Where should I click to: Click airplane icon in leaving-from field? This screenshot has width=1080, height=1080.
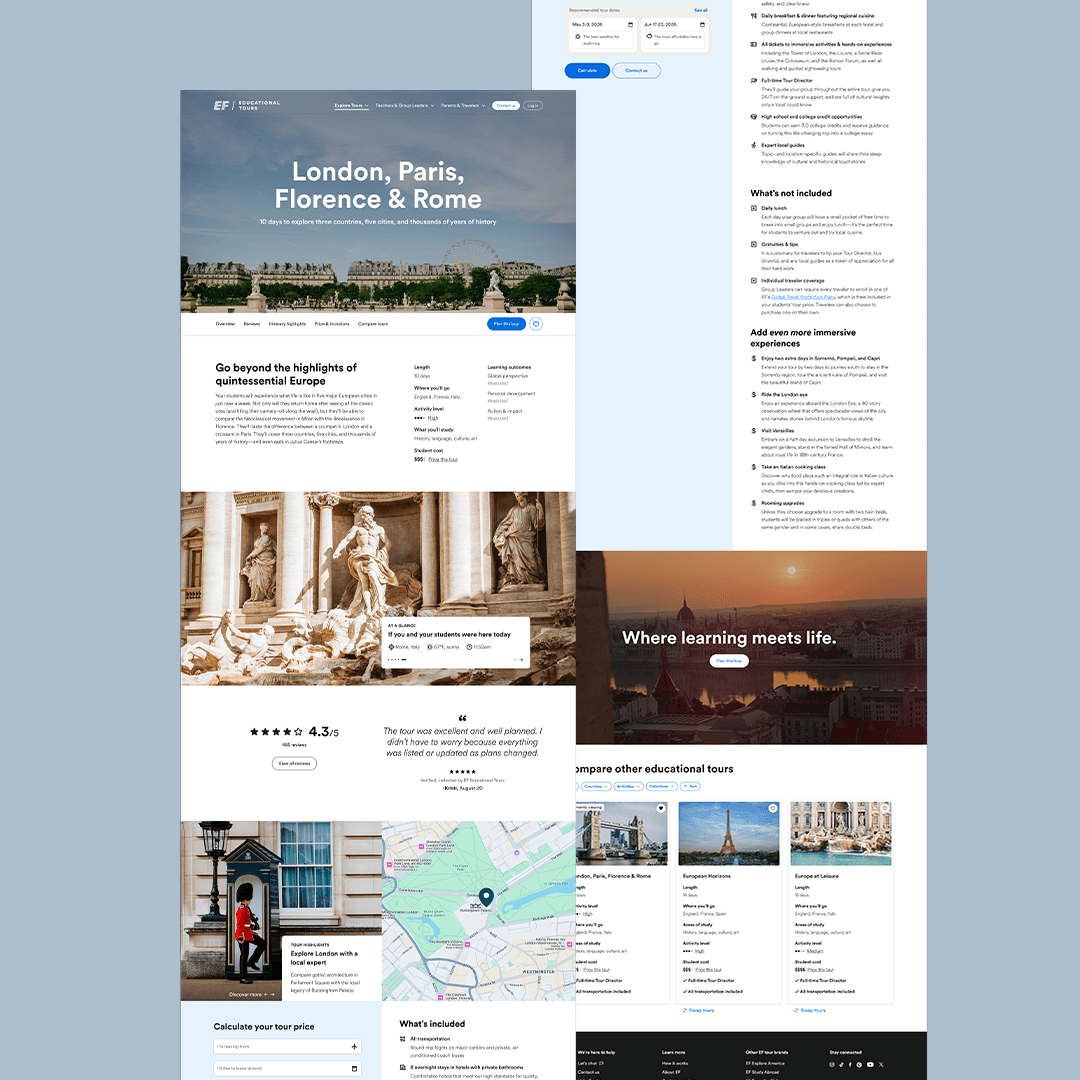[354, 1046]
